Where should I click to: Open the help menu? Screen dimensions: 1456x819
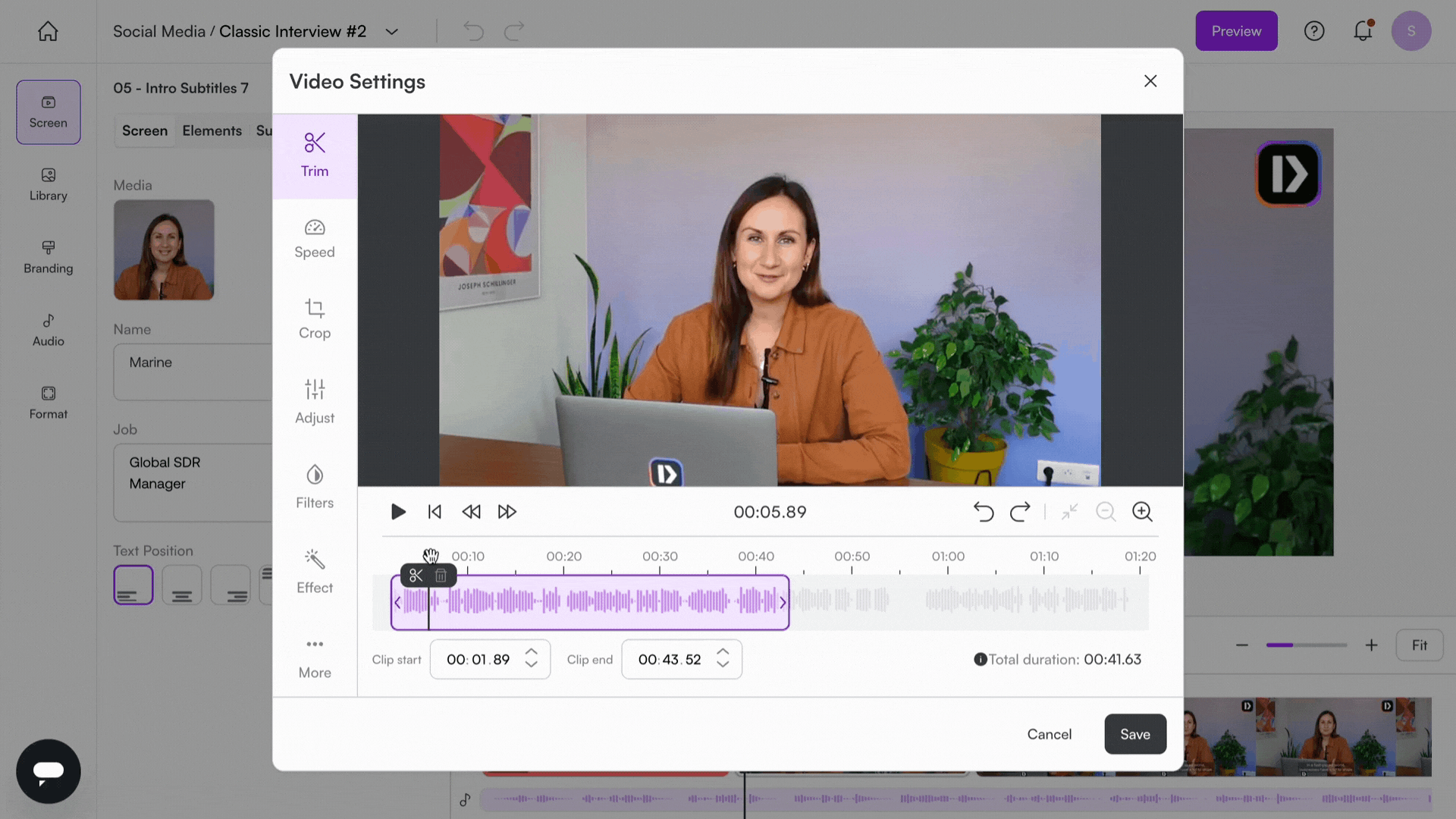click(1314, 31)
